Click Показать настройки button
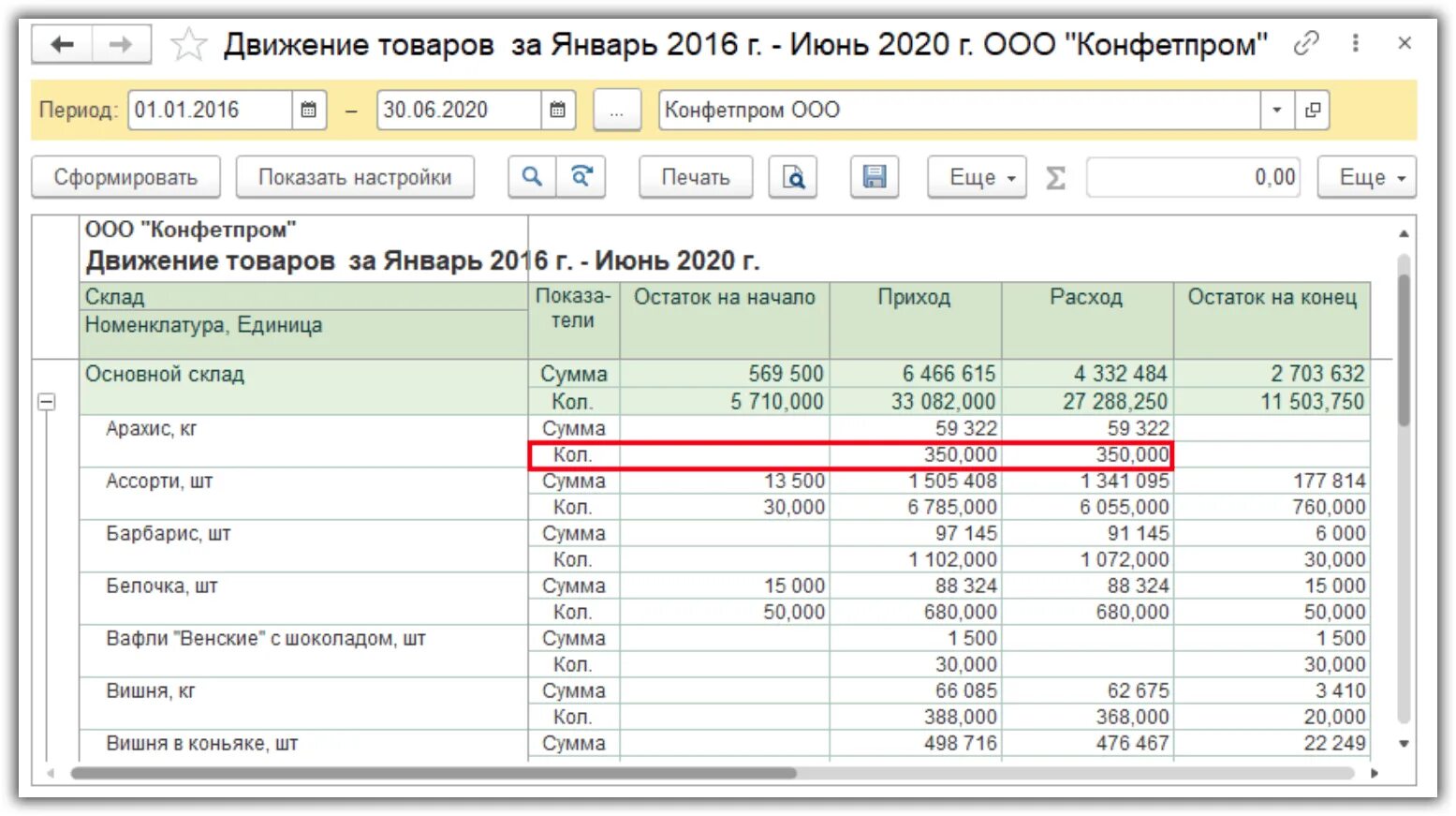 click(355, 177)
